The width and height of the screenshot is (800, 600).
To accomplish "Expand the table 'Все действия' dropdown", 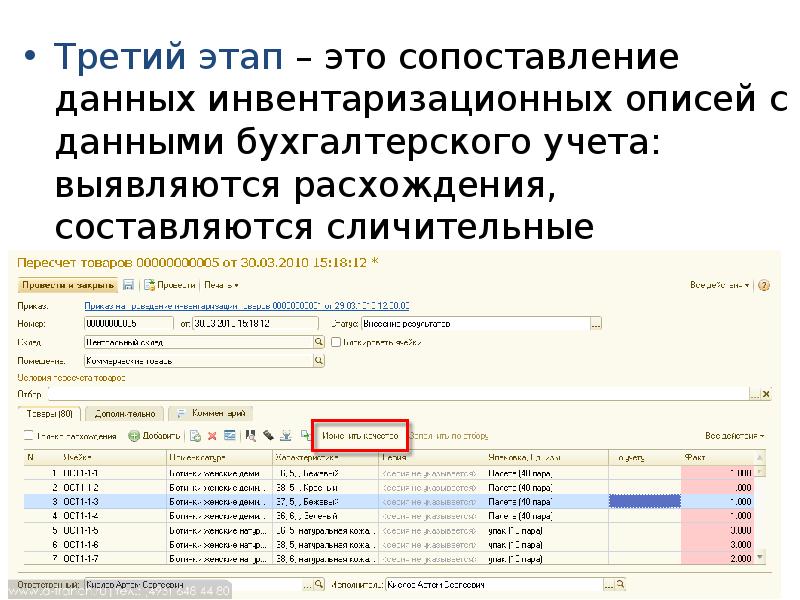I will (734, 436).
